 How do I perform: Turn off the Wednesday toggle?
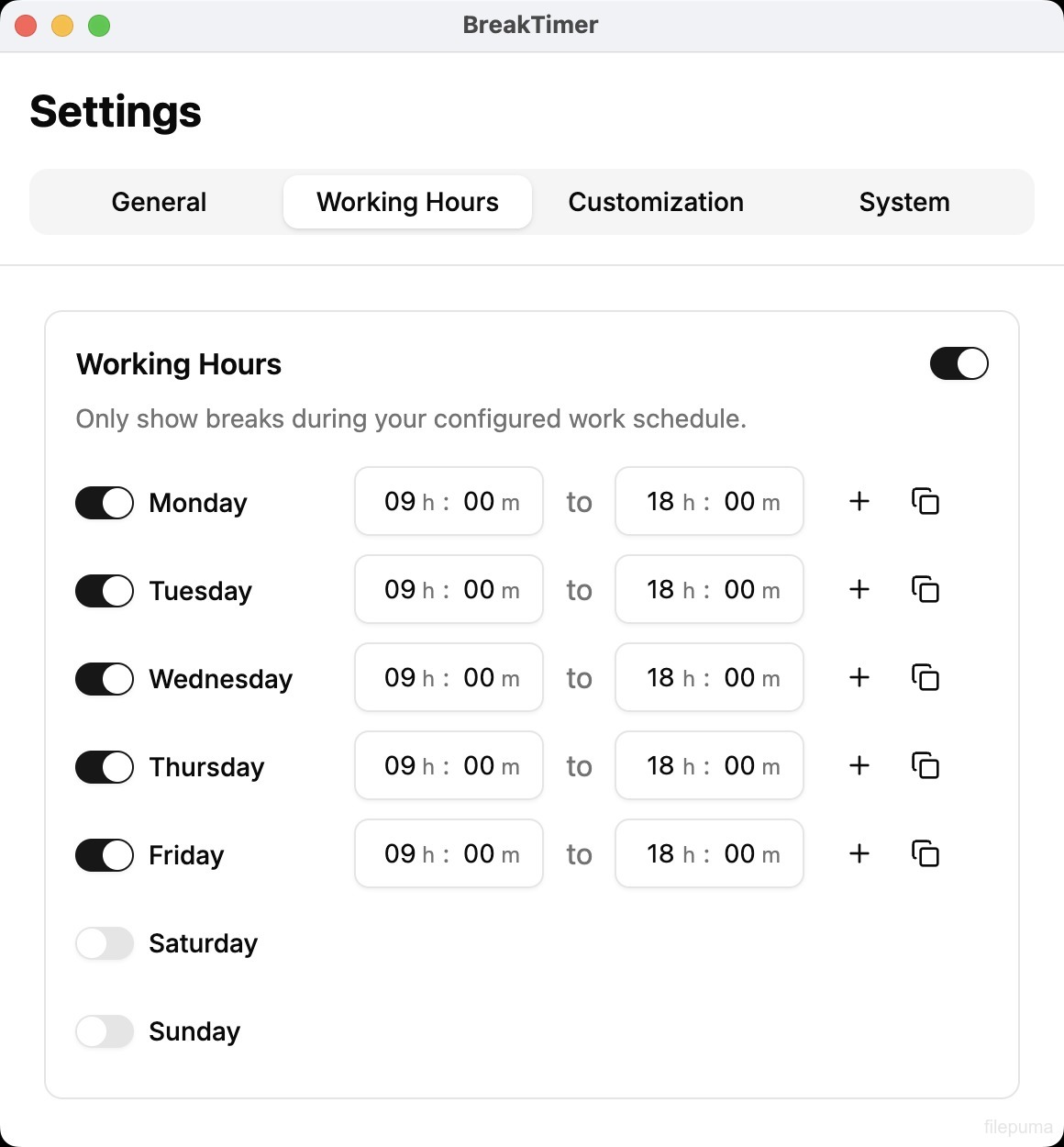[x=105, y=679]
